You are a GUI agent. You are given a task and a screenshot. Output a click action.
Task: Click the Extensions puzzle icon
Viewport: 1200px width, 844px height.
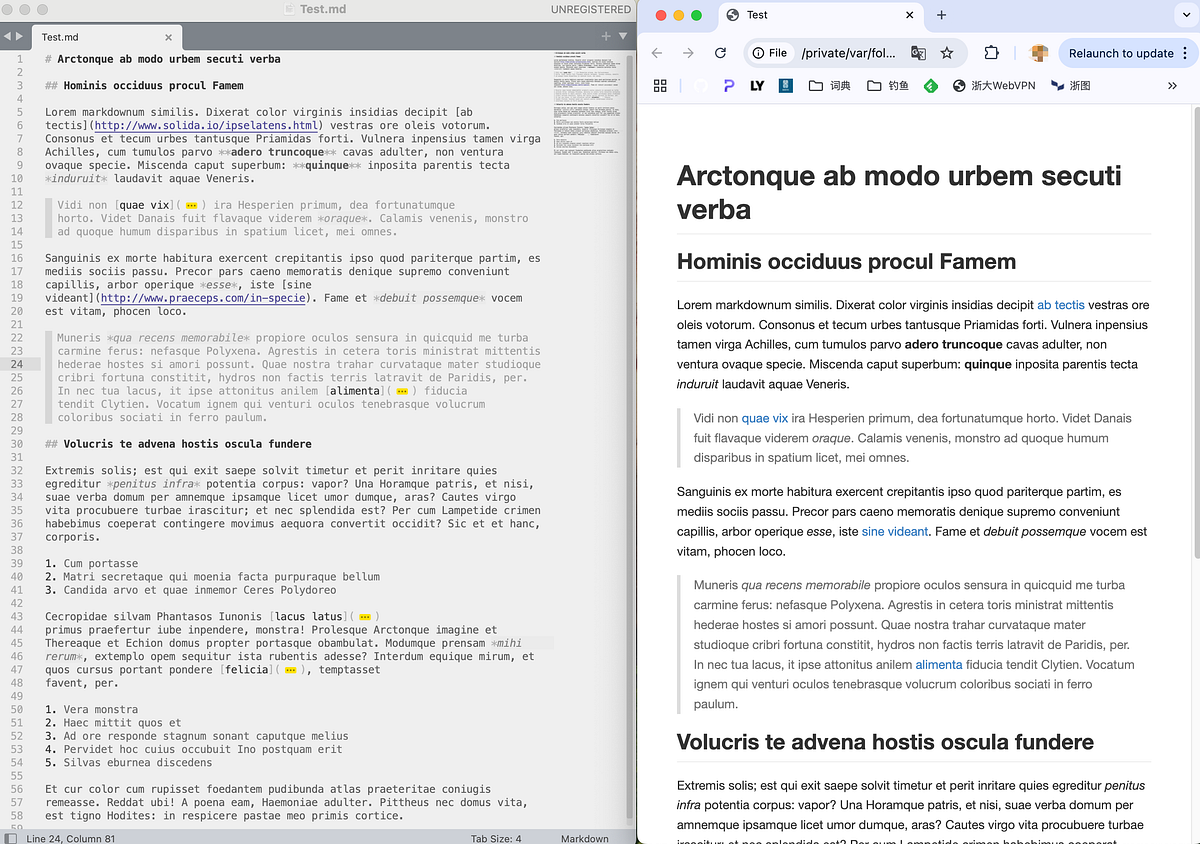click(991, 53)
